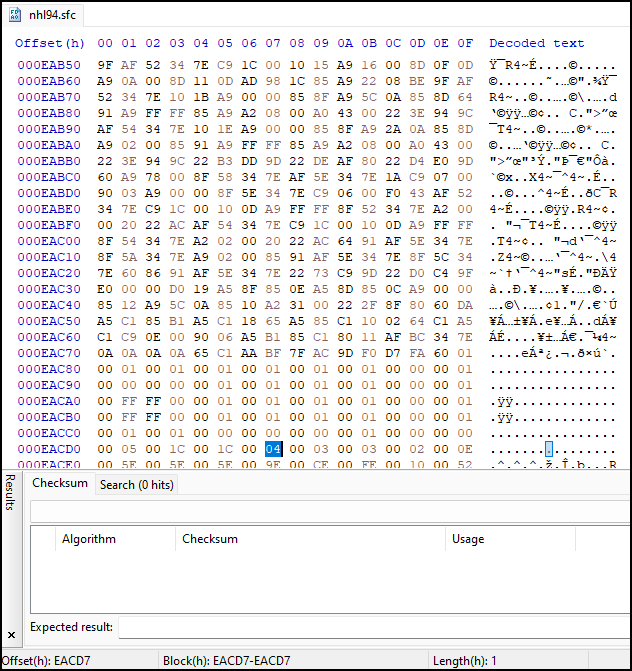
Task: Click the 0F column header in hex view
Action: pyautogui.click(x=465, y=43)
